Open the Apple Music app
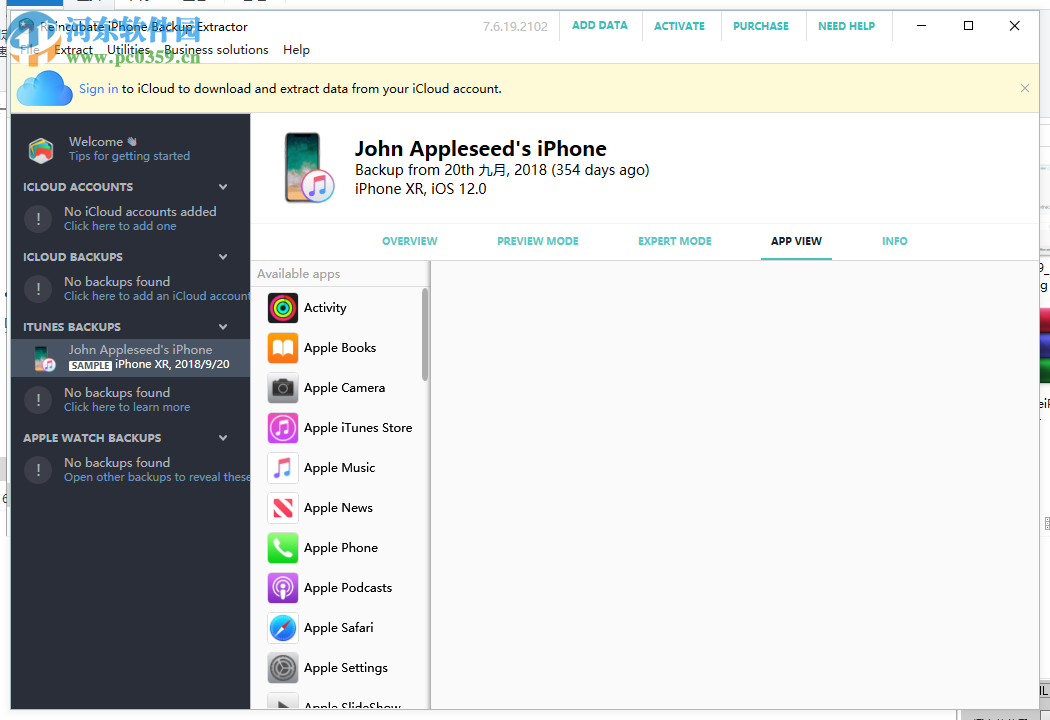The height and width of the screenshot is (720, 1050). pos(282,467)
